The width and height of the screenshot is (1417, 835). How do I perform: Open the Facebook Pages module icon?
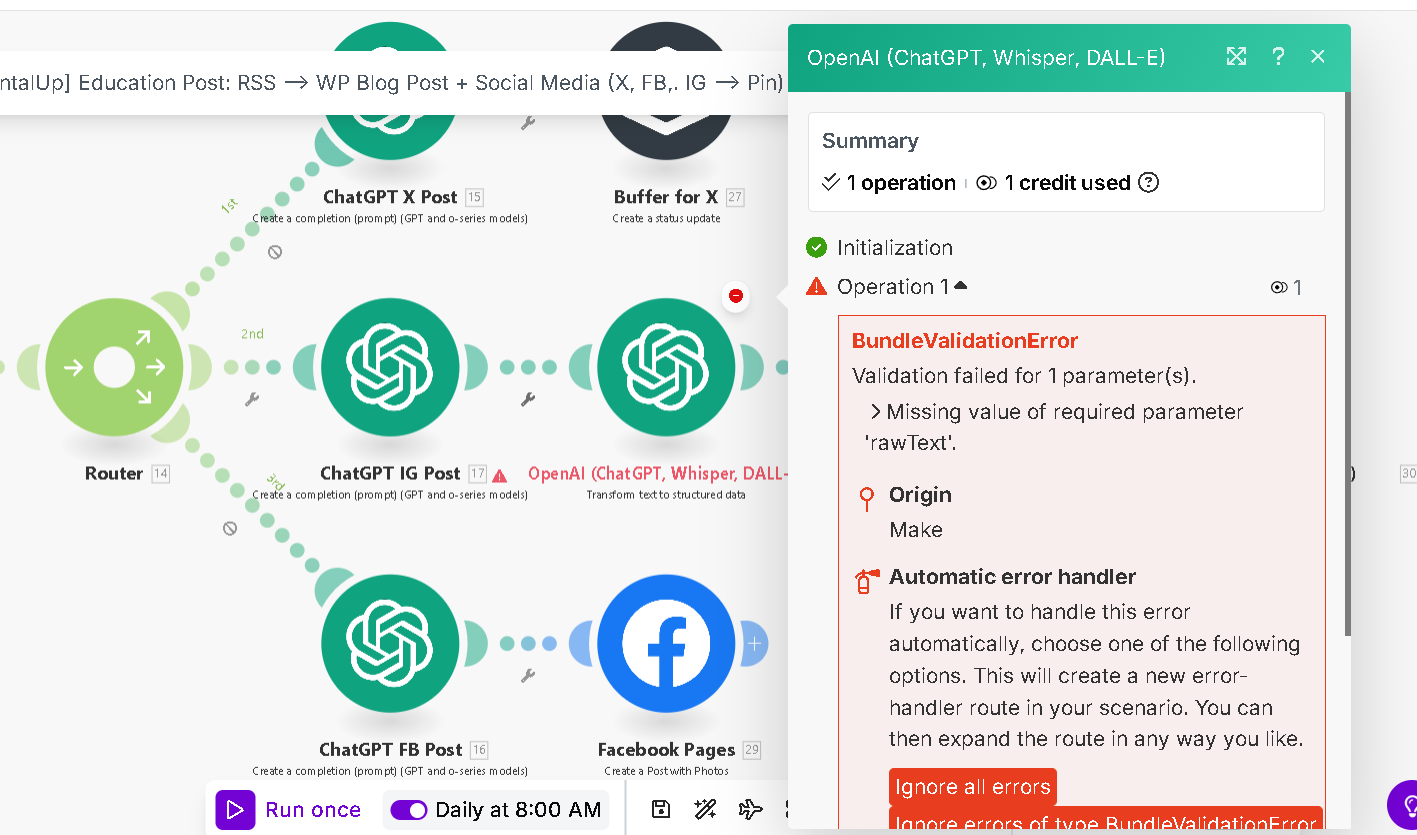[666, 643]
